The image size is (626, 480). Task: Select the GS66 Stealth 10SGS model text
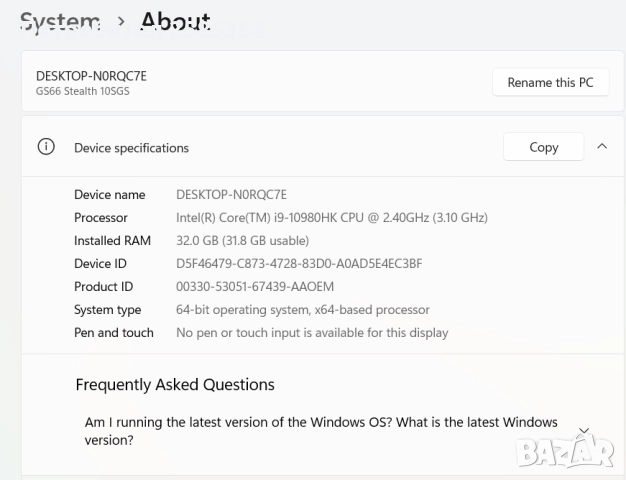tap(83, 91)
